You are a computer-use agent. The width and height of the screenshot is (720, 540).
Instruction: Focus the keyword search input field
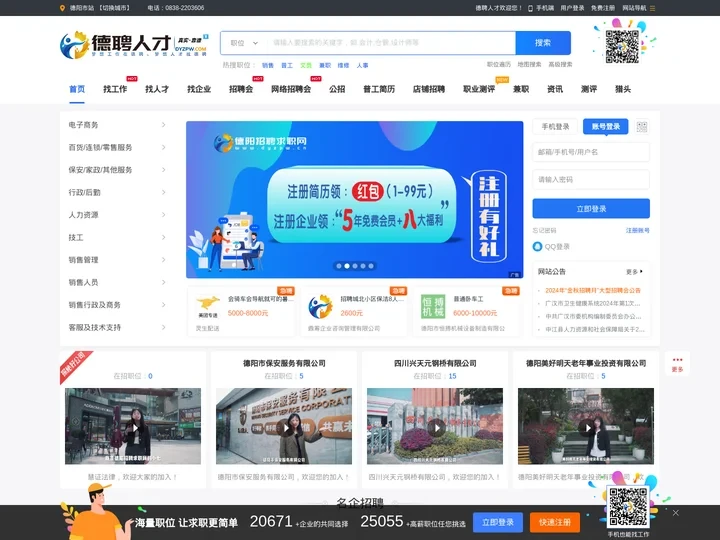pyautogui.click(x=391, y=43)
